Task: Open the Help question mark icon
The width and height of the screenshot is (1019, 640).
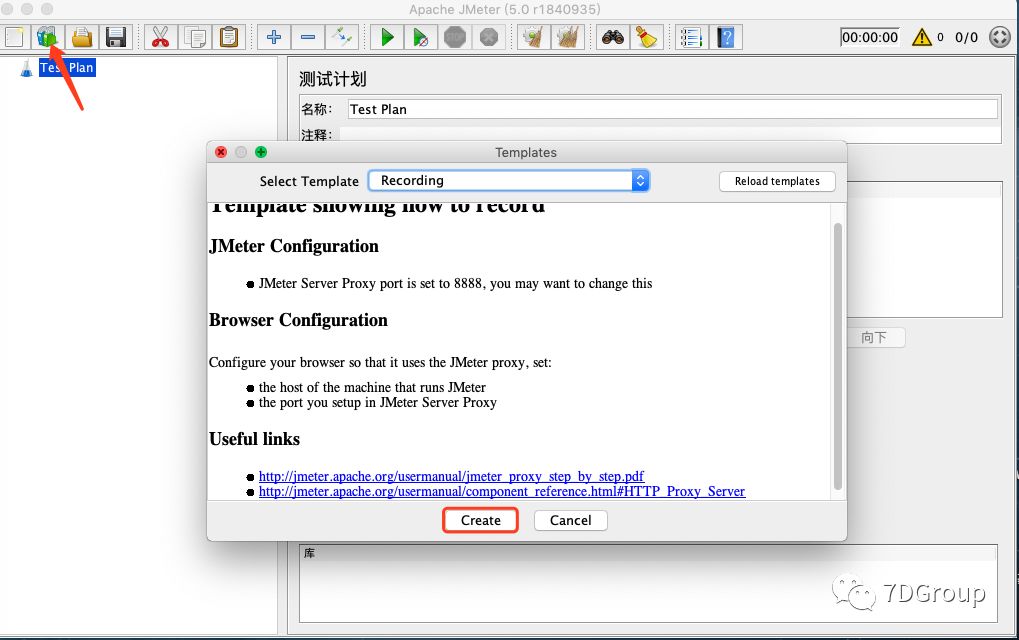Action: click(726, 37)
